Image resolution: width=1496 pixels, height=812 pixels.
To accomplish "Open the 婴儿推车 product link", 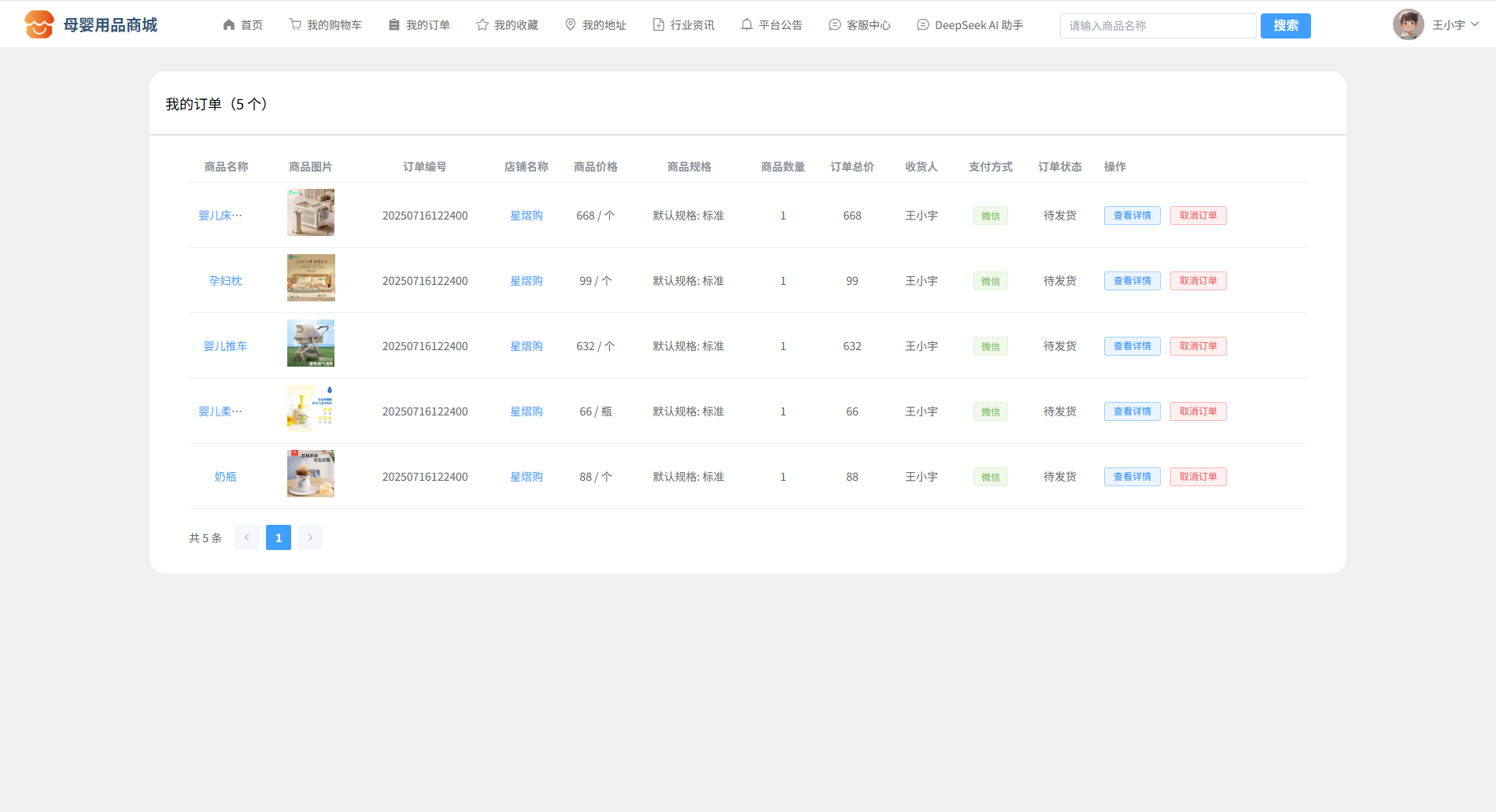I will click(225, 346).
